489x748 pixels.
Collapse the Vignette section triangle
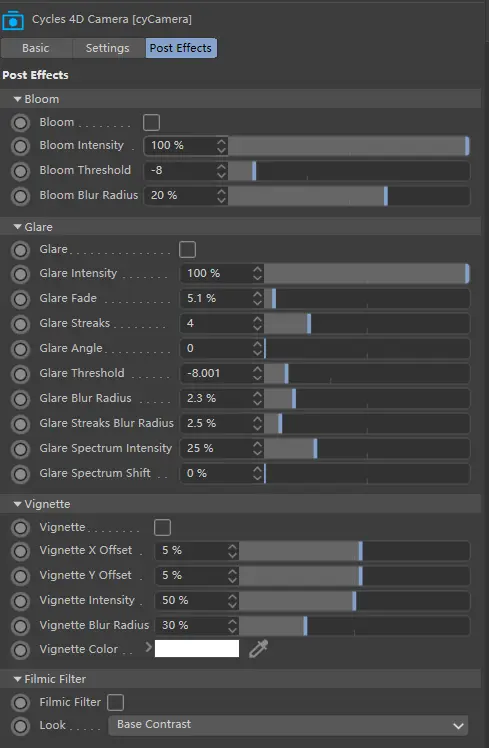pyautogui.click(x=18, y=504)
